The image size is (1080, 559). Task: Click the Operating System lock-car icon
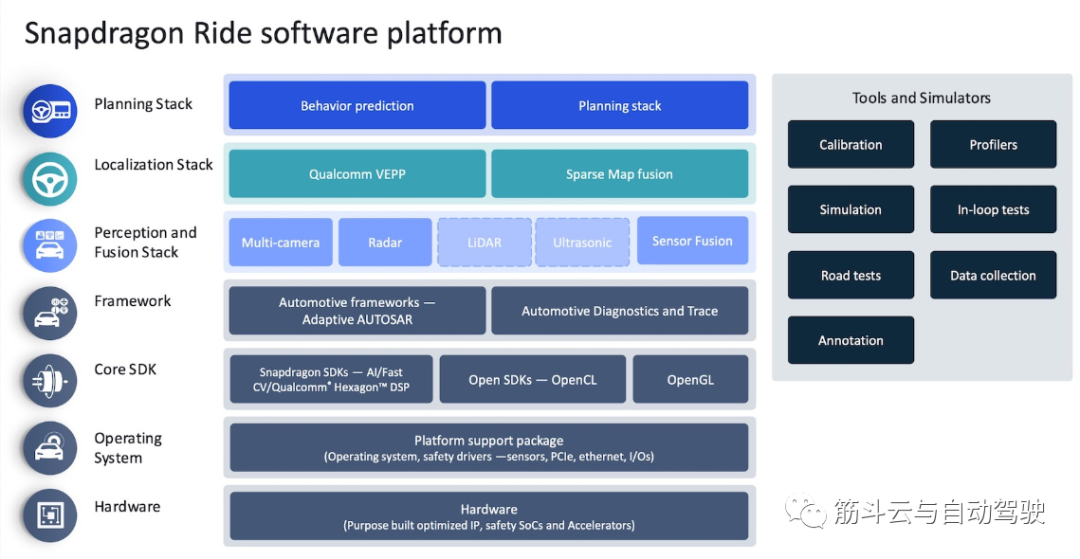50,448
